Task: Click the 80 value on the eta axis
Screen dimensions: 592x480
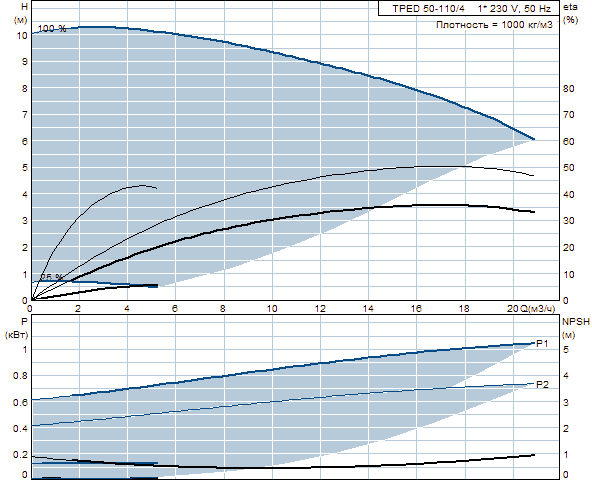Action: (x=569, y=88)
